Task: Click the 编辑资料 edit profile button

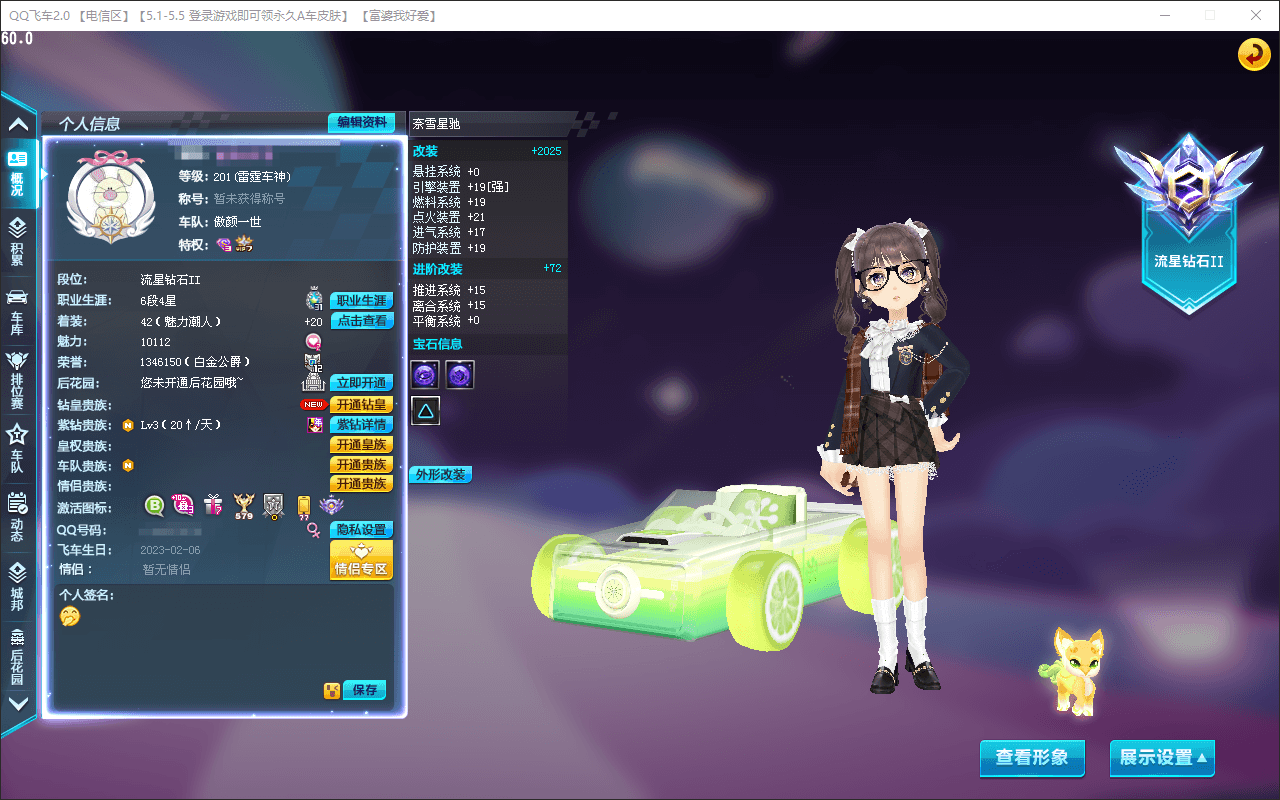Action: pos(361,122)
